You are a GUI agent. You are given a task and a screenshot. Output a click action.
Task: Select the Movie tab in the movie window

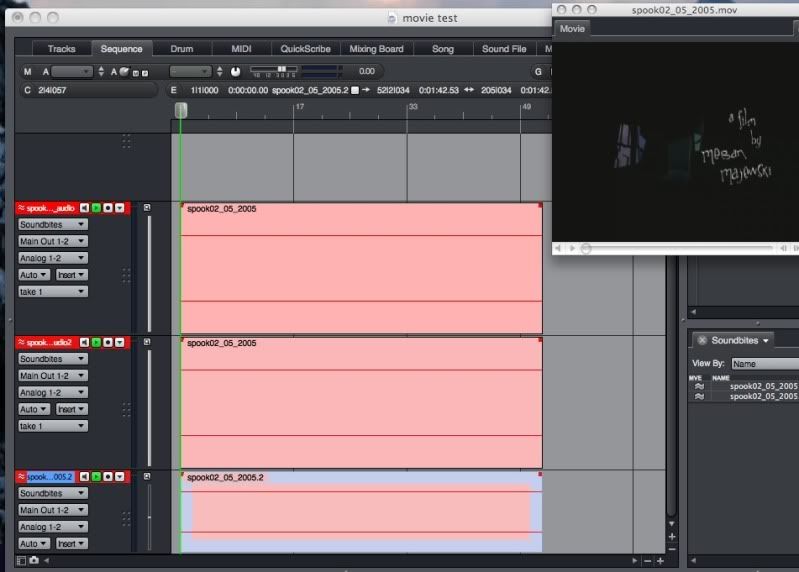coord(572,29)
